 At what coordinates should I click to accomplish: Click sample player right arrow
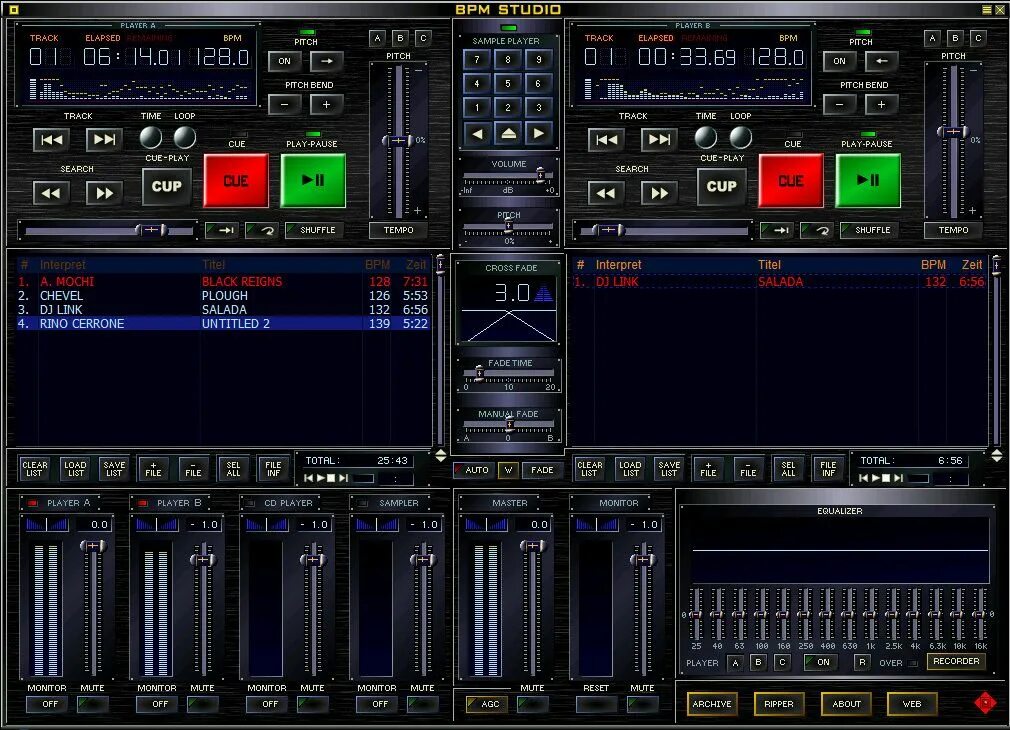pos(538,134)
